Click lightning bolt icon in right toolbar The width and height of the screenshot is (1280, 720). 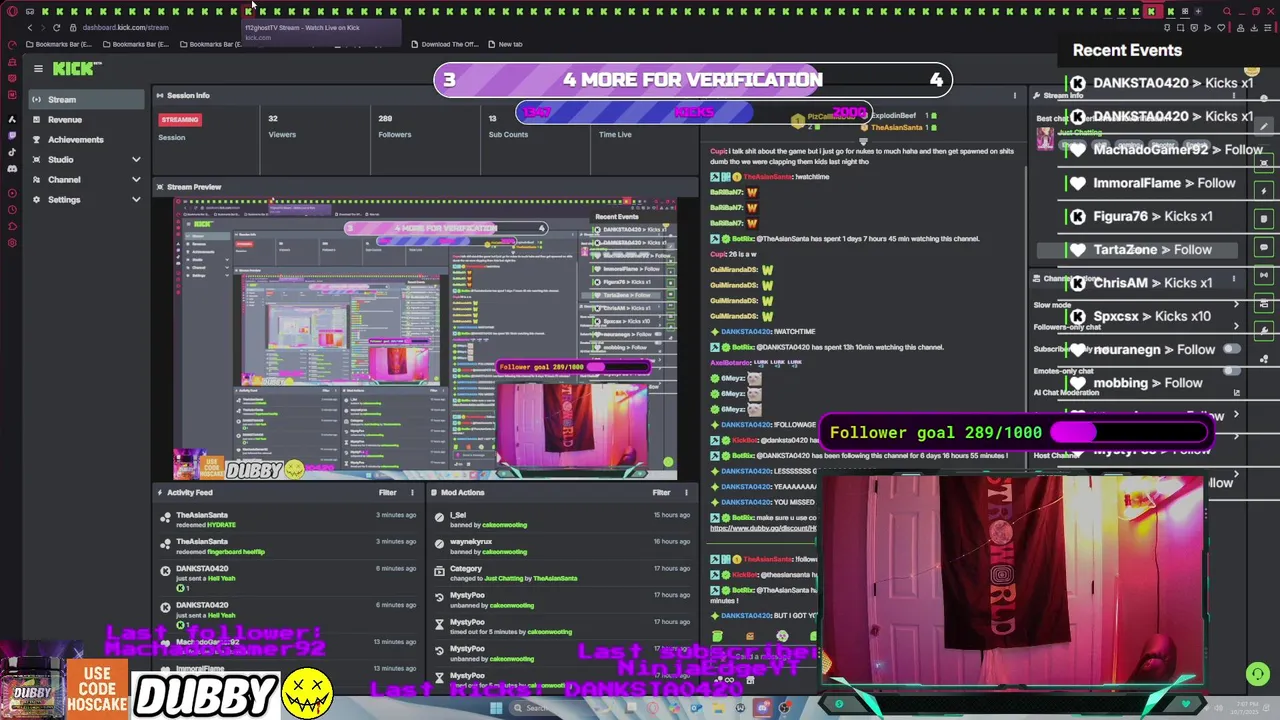coord(1264,191)
